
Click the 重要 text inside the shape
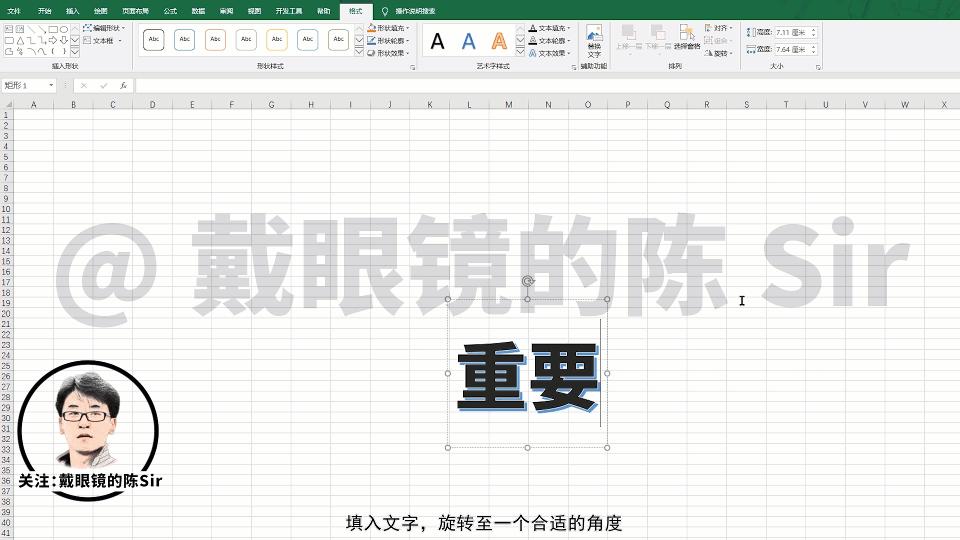[528, 377]
